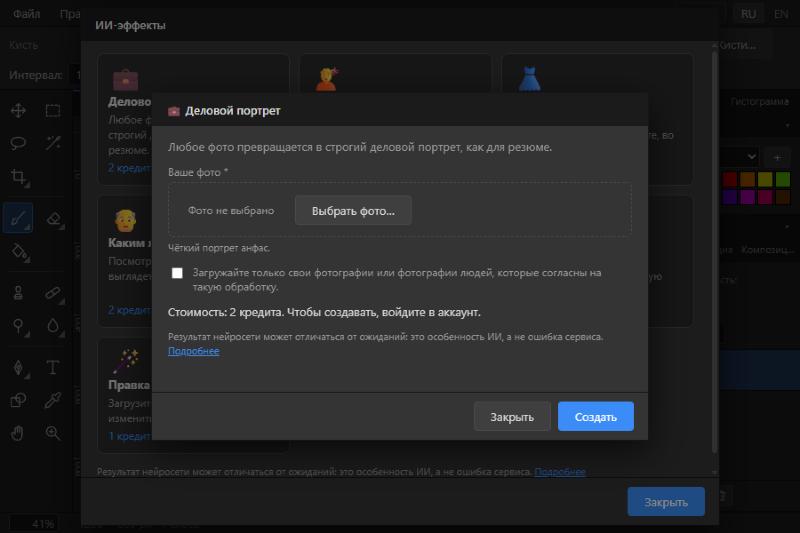Image resolution: width=800 pixels, height=533 pixels.
Task: Select the Hand pan tool
Action: pyautogui.click(x=17, y=434)
